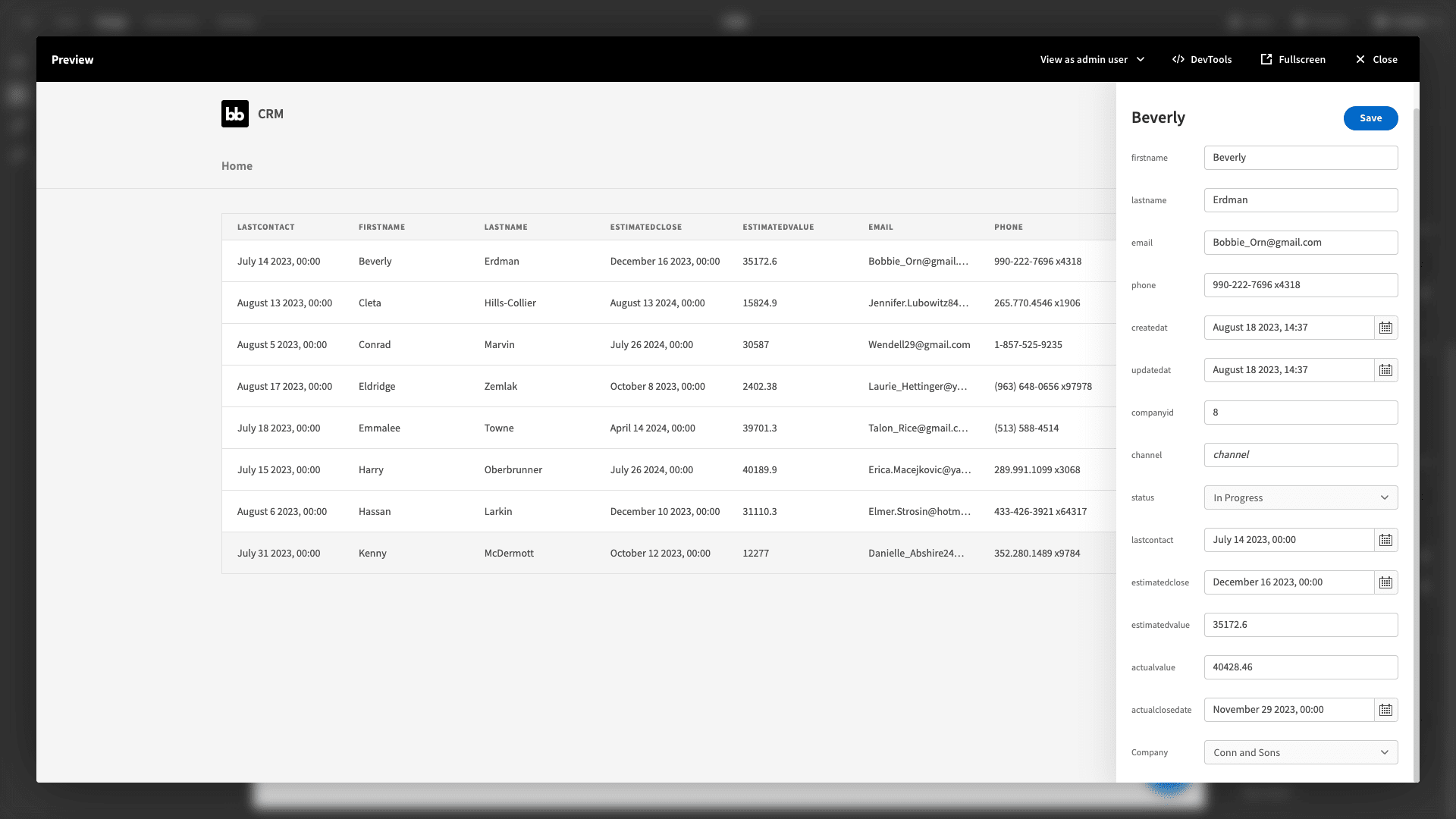Sort by FIRSTNAME column header
Viewport: 1456px width, 819px height.
pyautogui.click(x=381, y=227)
